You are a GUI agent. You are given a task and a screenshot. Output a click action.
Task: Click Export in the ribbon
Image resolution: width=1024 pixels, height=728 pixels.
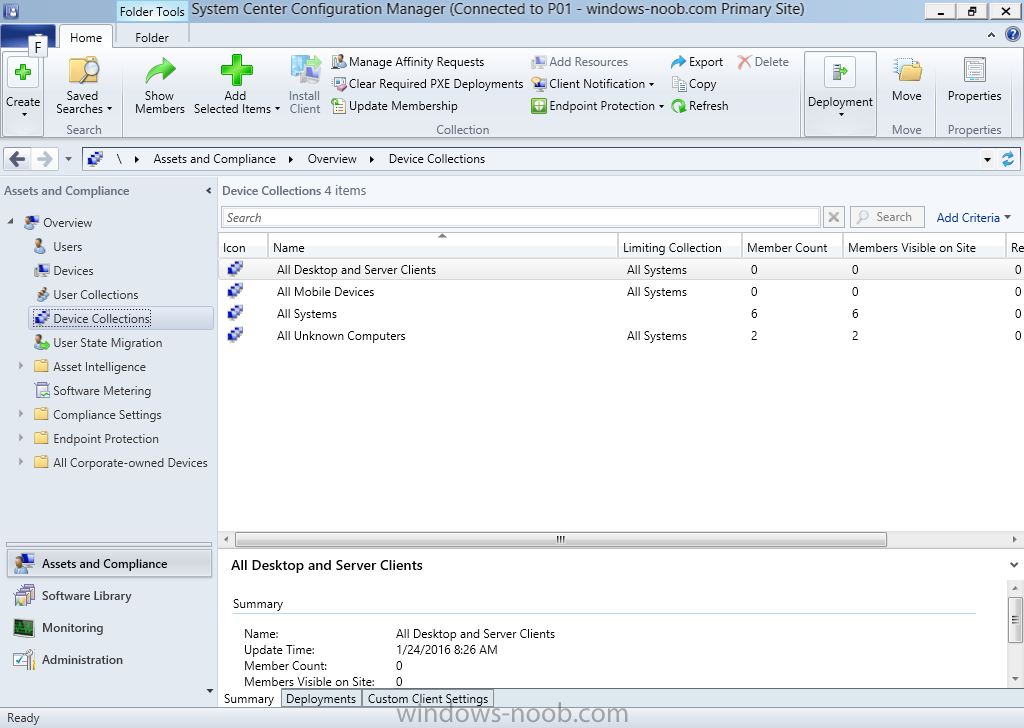click(x=697, y=62)
